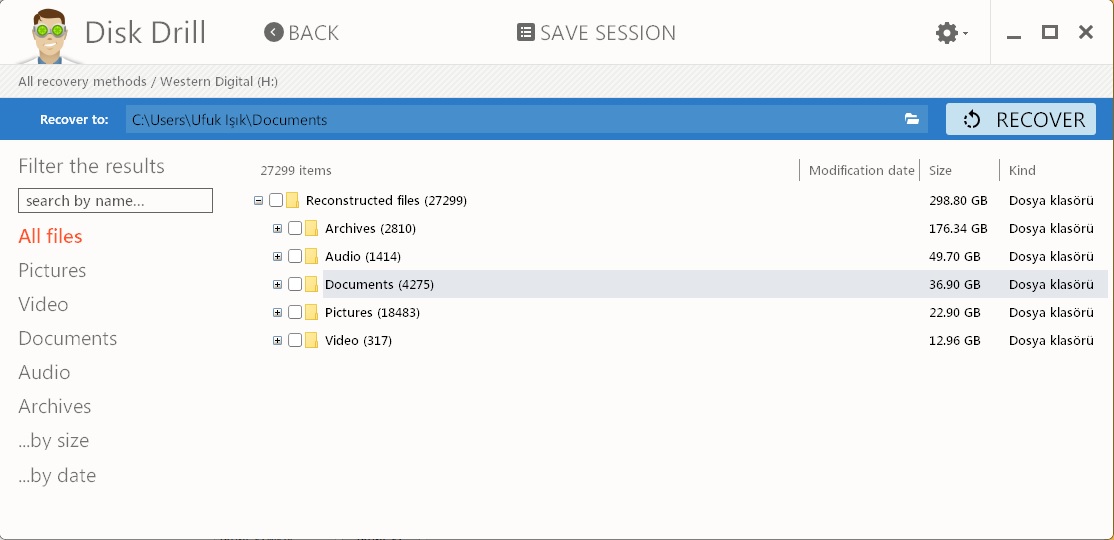
Task: Check the Documents (4275) checkbox
Action: (295, 284)
